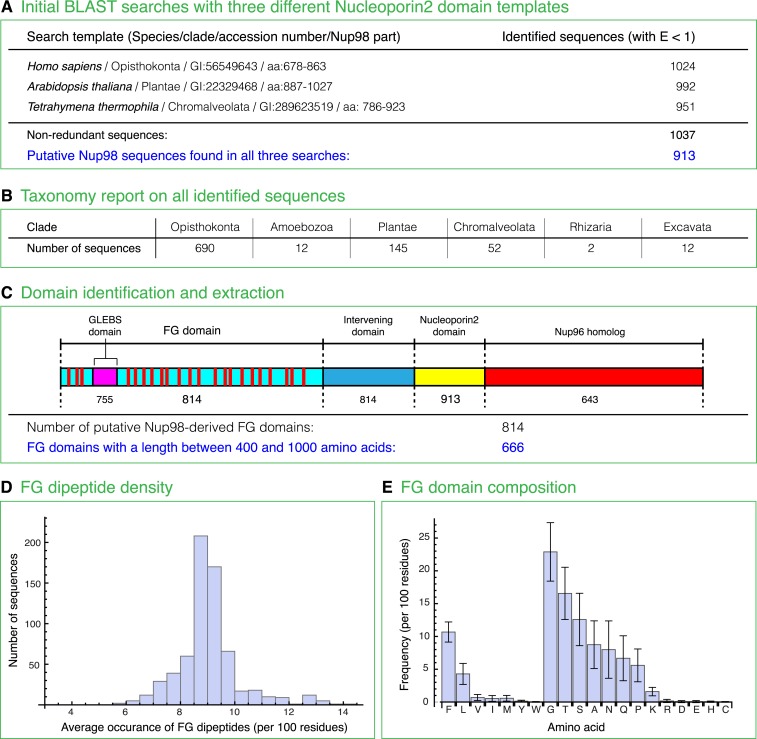Select the yellow Nucleoporin2 domain block

coord(449,377)
